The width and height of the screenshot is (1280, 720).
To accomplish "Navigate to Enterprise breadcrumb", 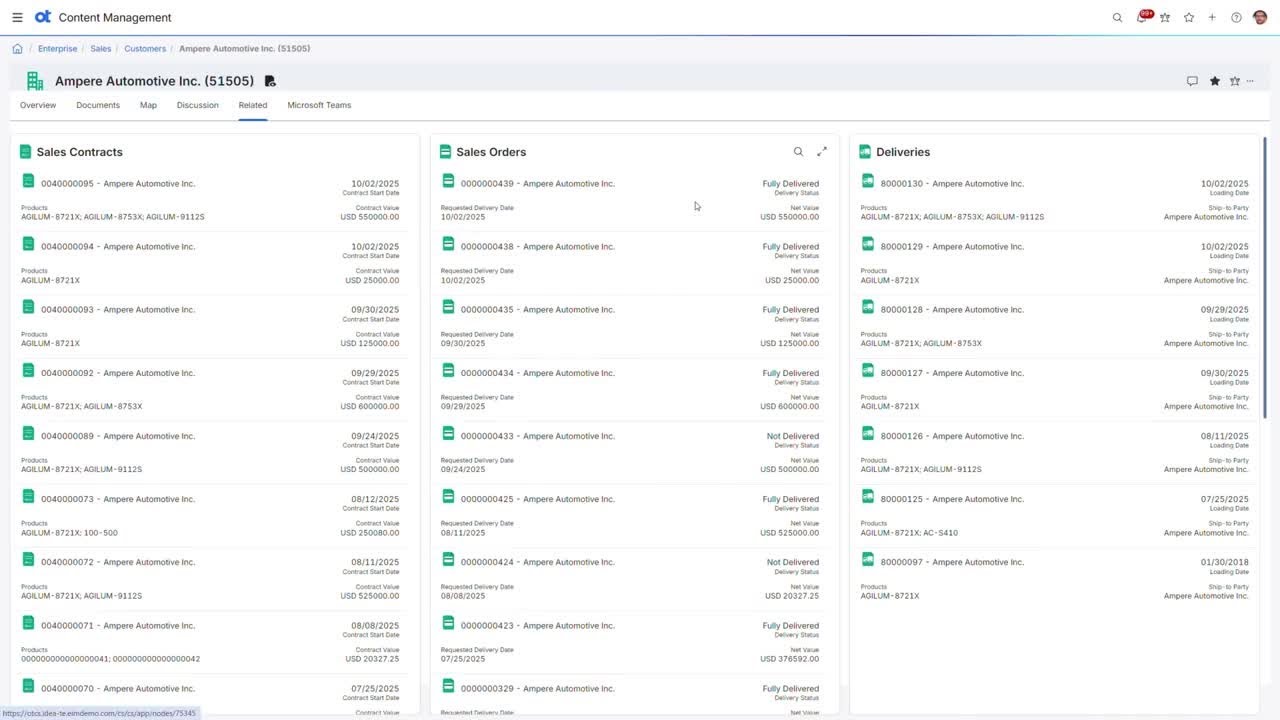I will click(x=57, y=48).
